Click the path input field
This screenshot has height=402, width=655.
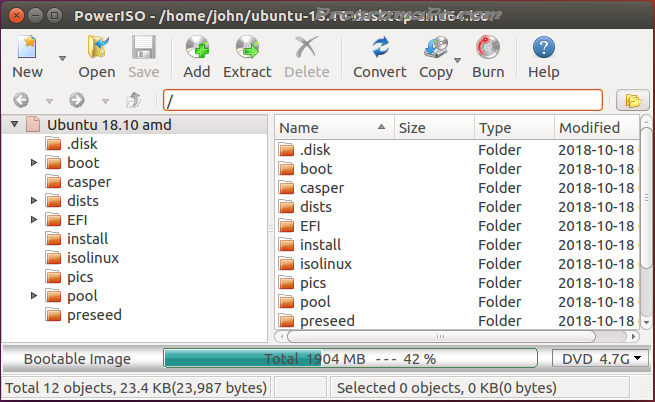(x=382, y=100)
